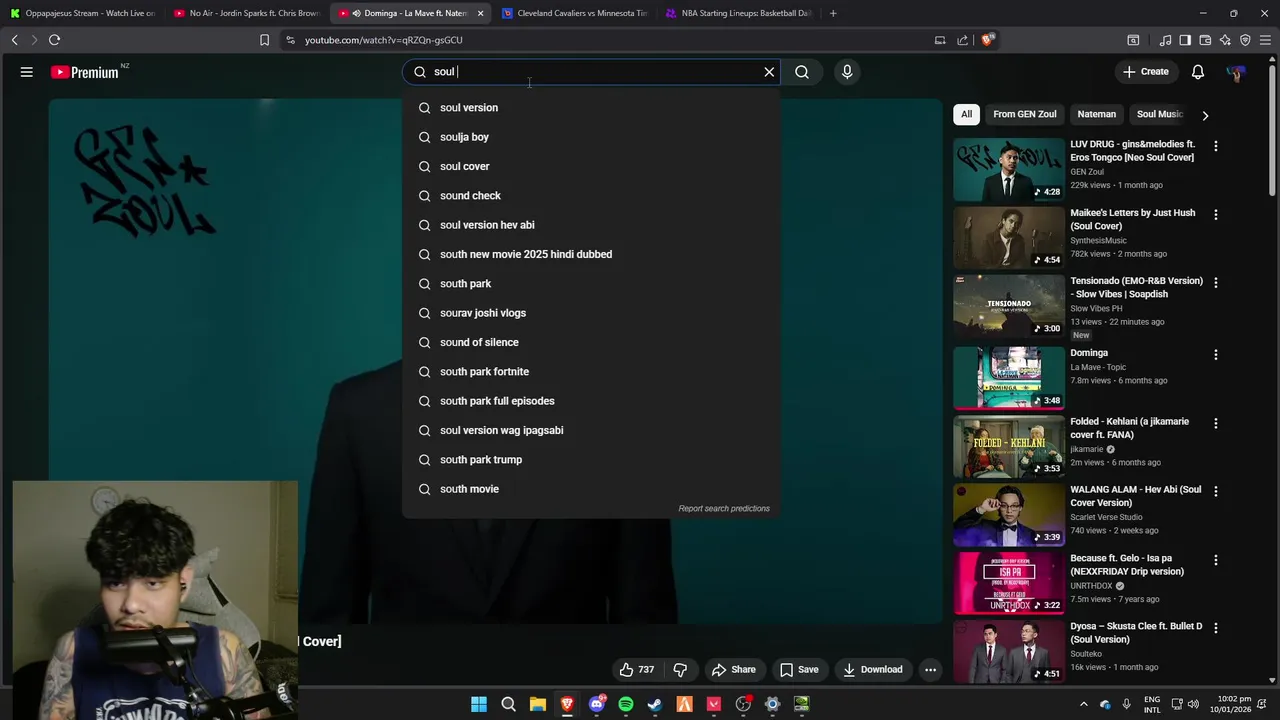Image resolution: width=1280 pixels, height=720 pixels.
Task: Choose suggestion 'soul cover'
Action: (590, 166)
